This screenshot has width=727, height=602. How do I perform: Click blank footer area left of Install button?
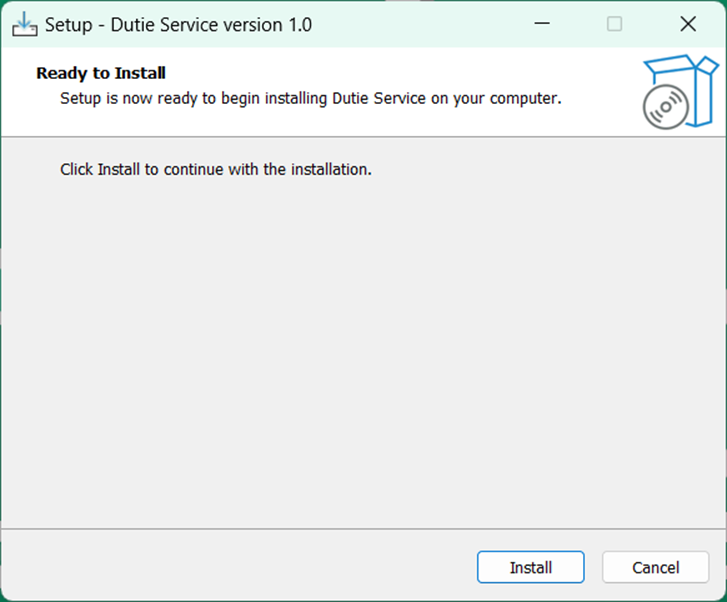(240, 567)
